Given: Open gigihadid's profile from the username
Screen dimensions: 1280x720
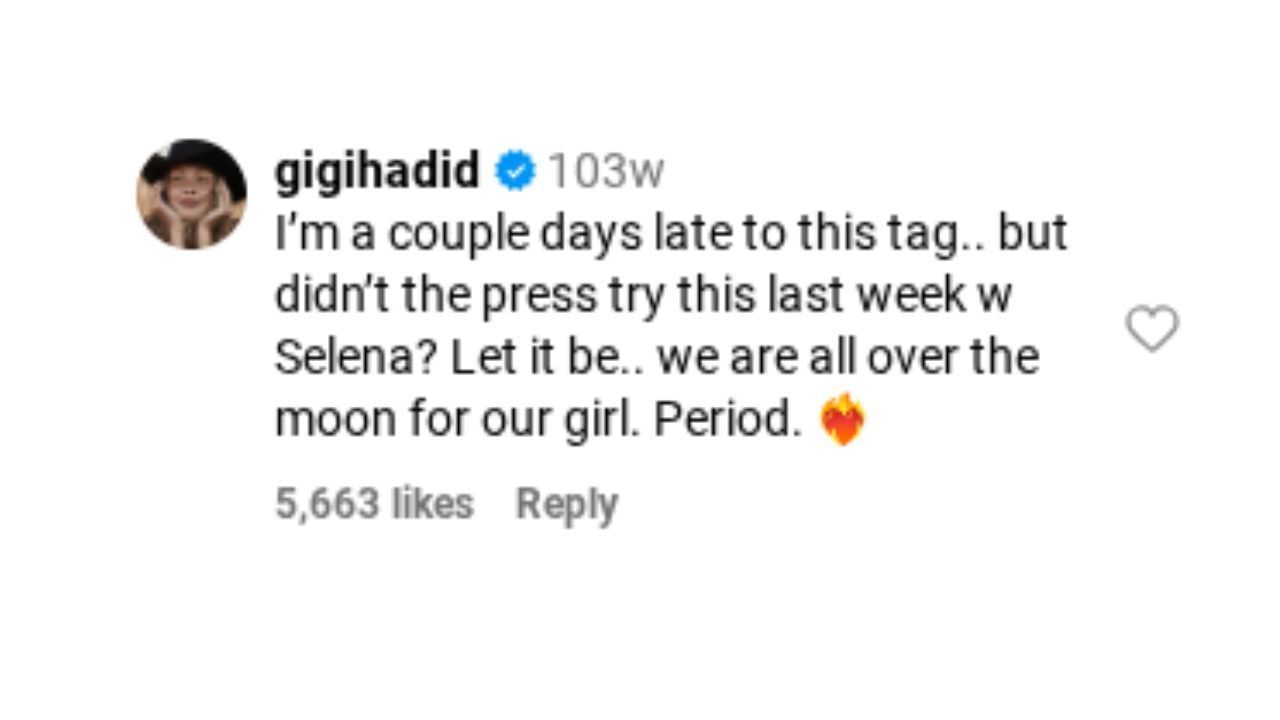Looking at the screenshot, I should tap(375, 169).
